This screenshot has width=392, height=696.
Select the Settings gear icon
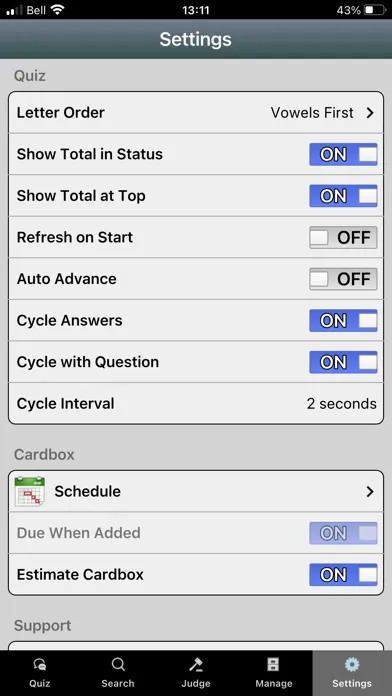coord(352,664)
